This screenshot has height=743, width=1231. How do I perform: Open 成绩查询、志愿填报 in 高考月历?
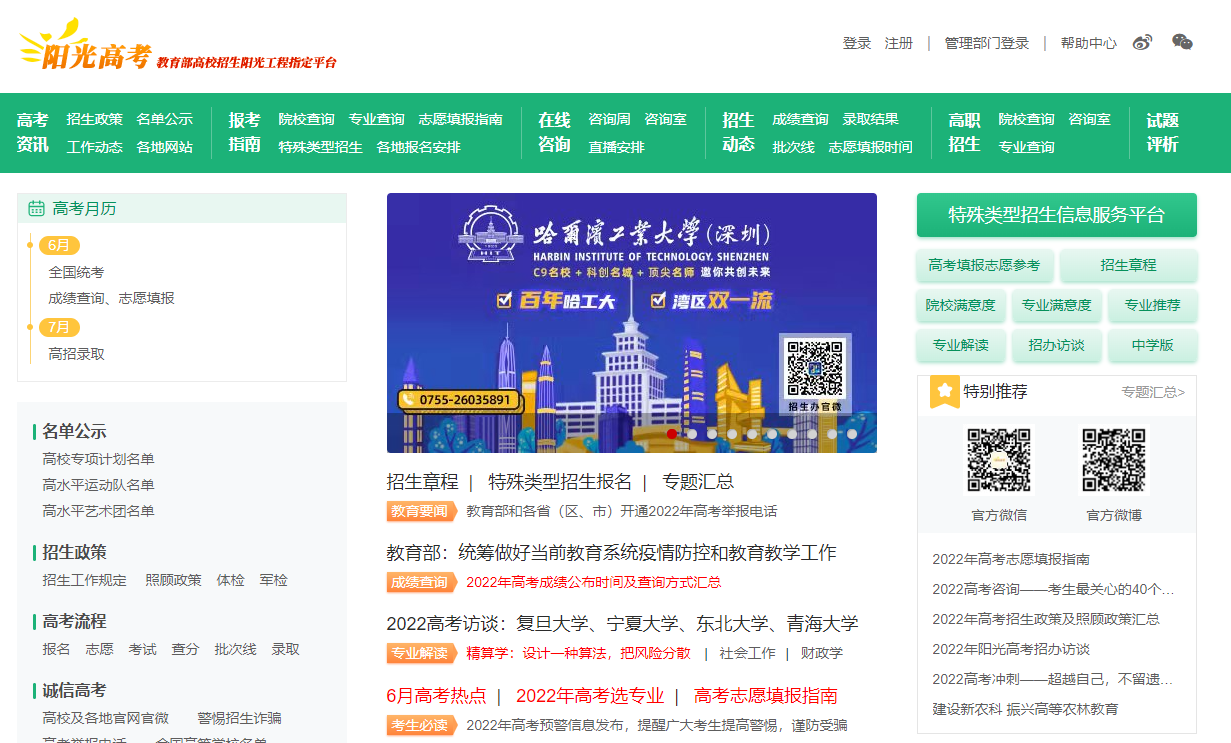(111, 298)
